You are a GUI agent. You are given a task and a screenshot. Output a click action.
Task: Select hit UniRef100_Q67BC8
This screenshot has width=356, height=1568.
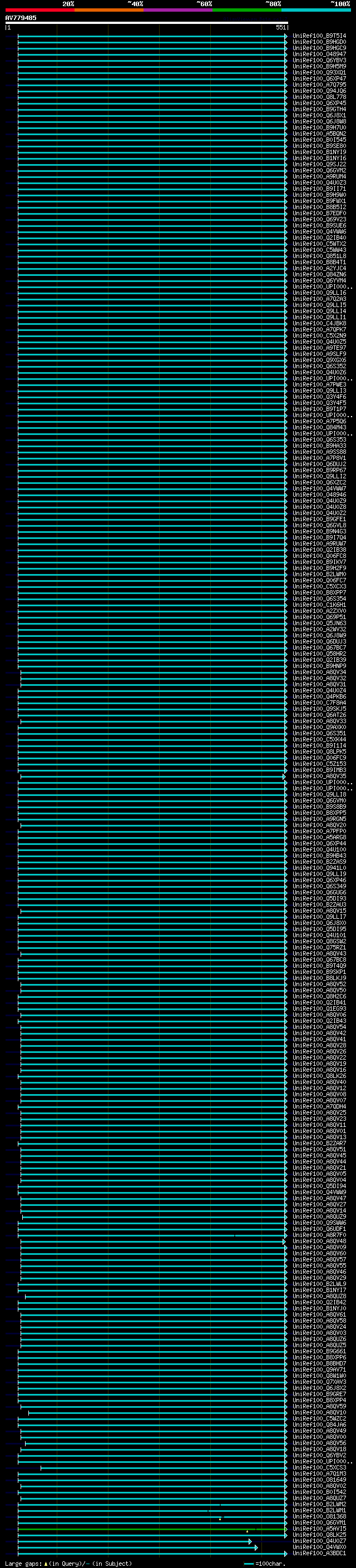[x=319, y=959]
